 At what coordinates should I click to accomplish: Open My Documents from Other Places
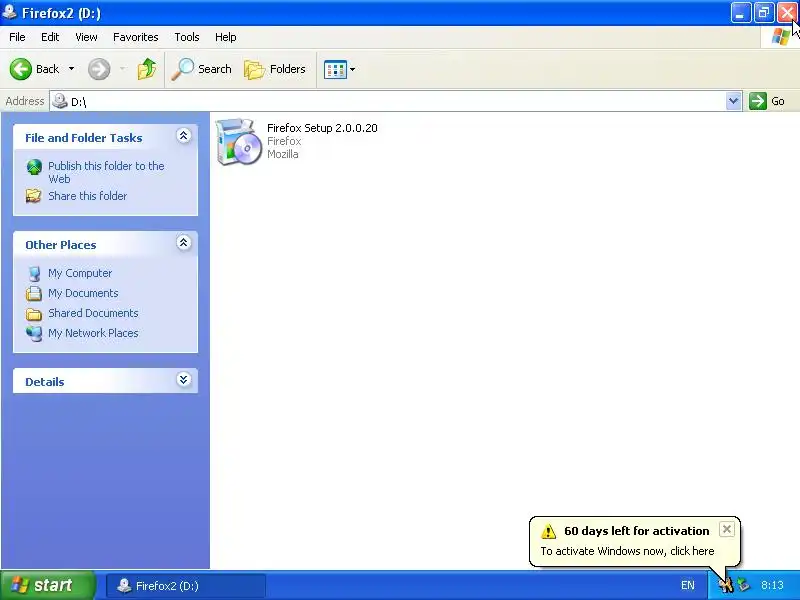[83, 293]
